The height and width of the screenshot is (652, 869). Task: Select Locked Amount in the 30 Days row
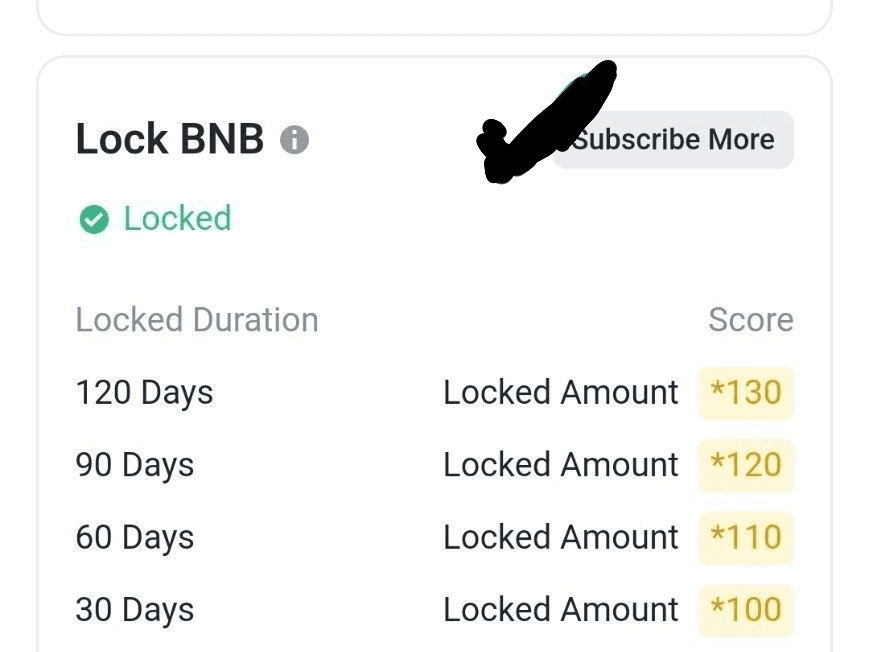click(561, 610)
